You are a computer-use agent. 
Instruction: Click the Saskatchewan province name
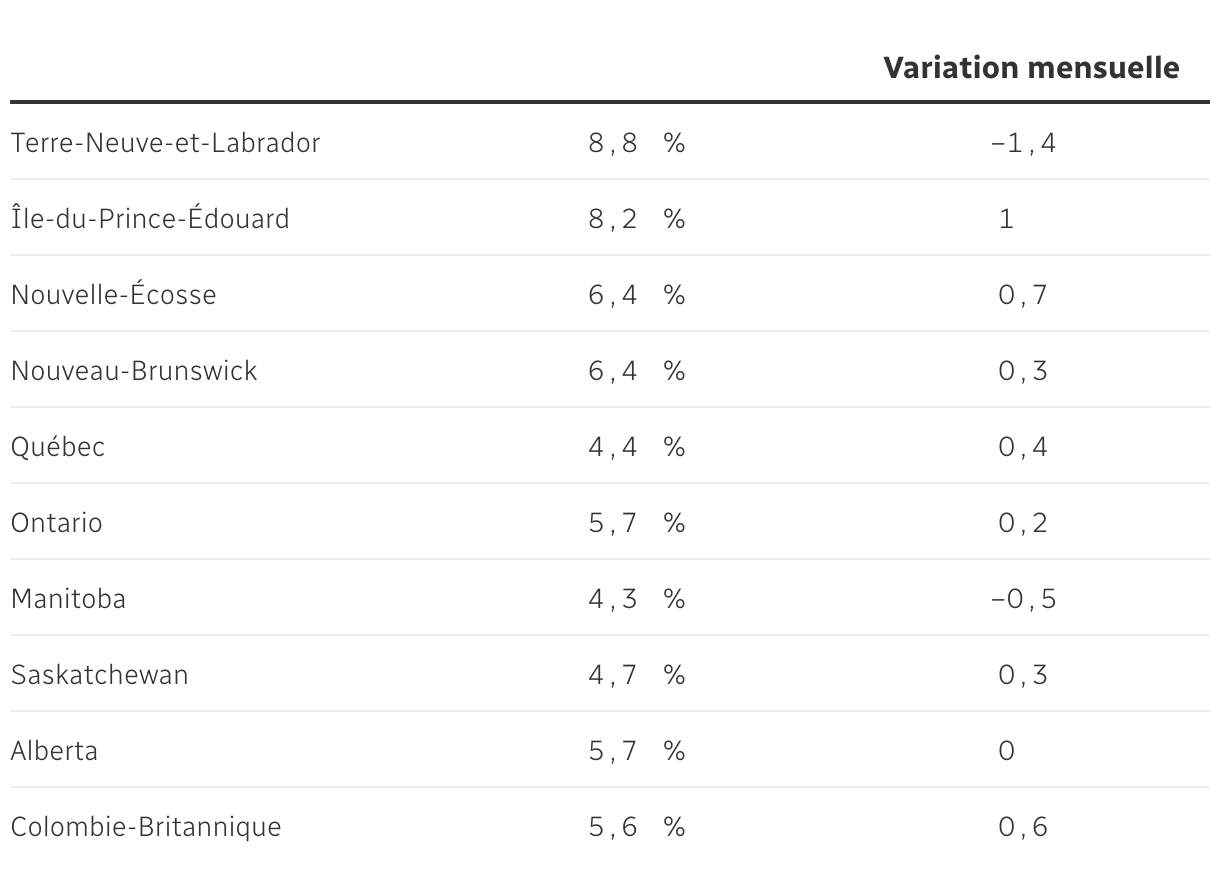[100, 675]
